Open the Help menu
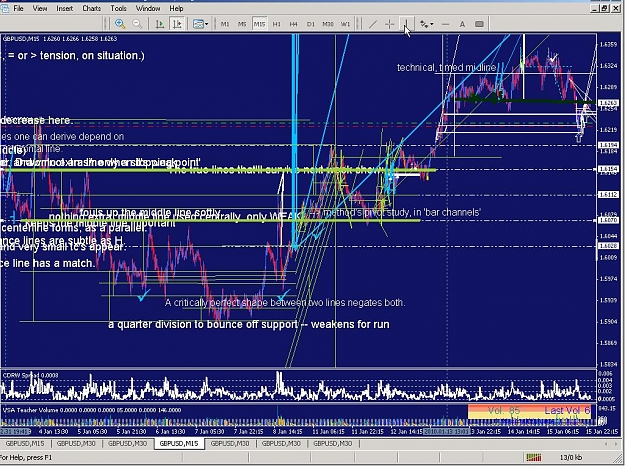 176,8
